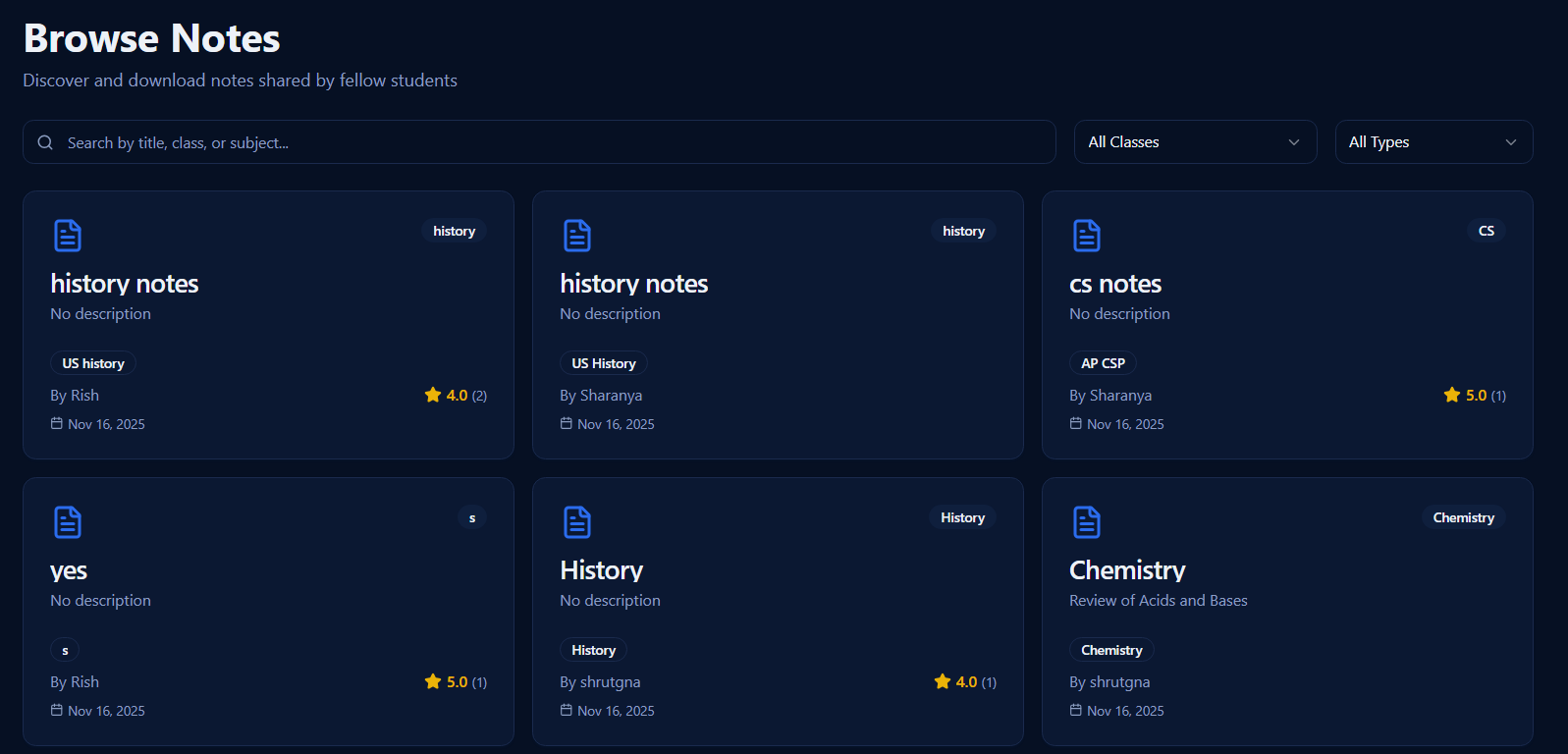Click the US history class tag
The width and height of the screenshot is (1568, 754).
click(x=93, y=363)
